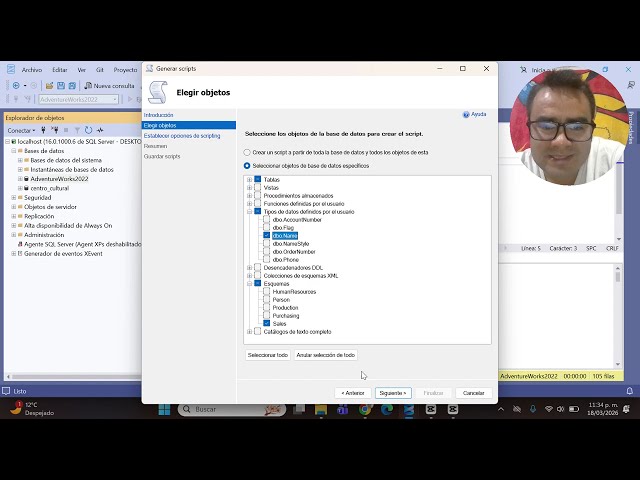
Task: Click the navigate back arrow icon in toolbar
Action: tap(16, 86)
